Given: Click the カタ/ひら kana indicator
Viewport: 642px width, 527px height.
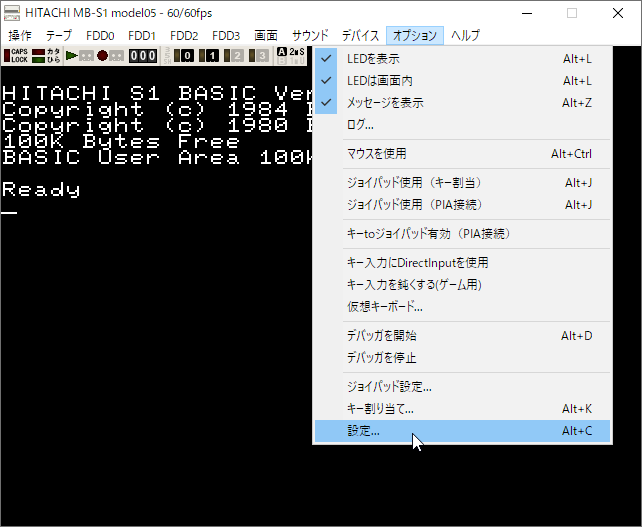Looking at the screenshot, I should [x=46, y=55].
